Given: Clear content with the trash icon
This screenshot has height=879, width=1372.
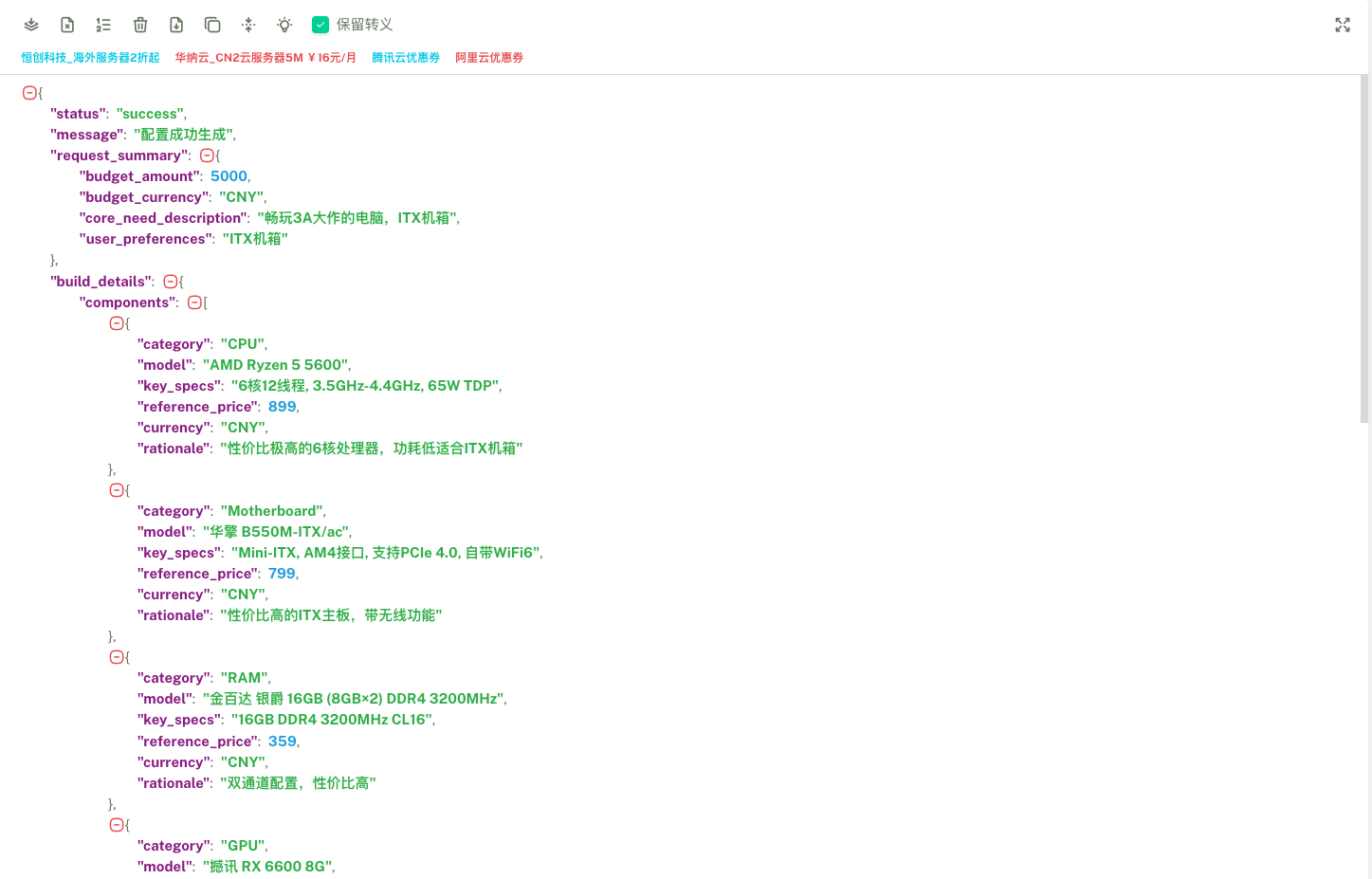Looking at the screenshot, I should click(140, 25).
